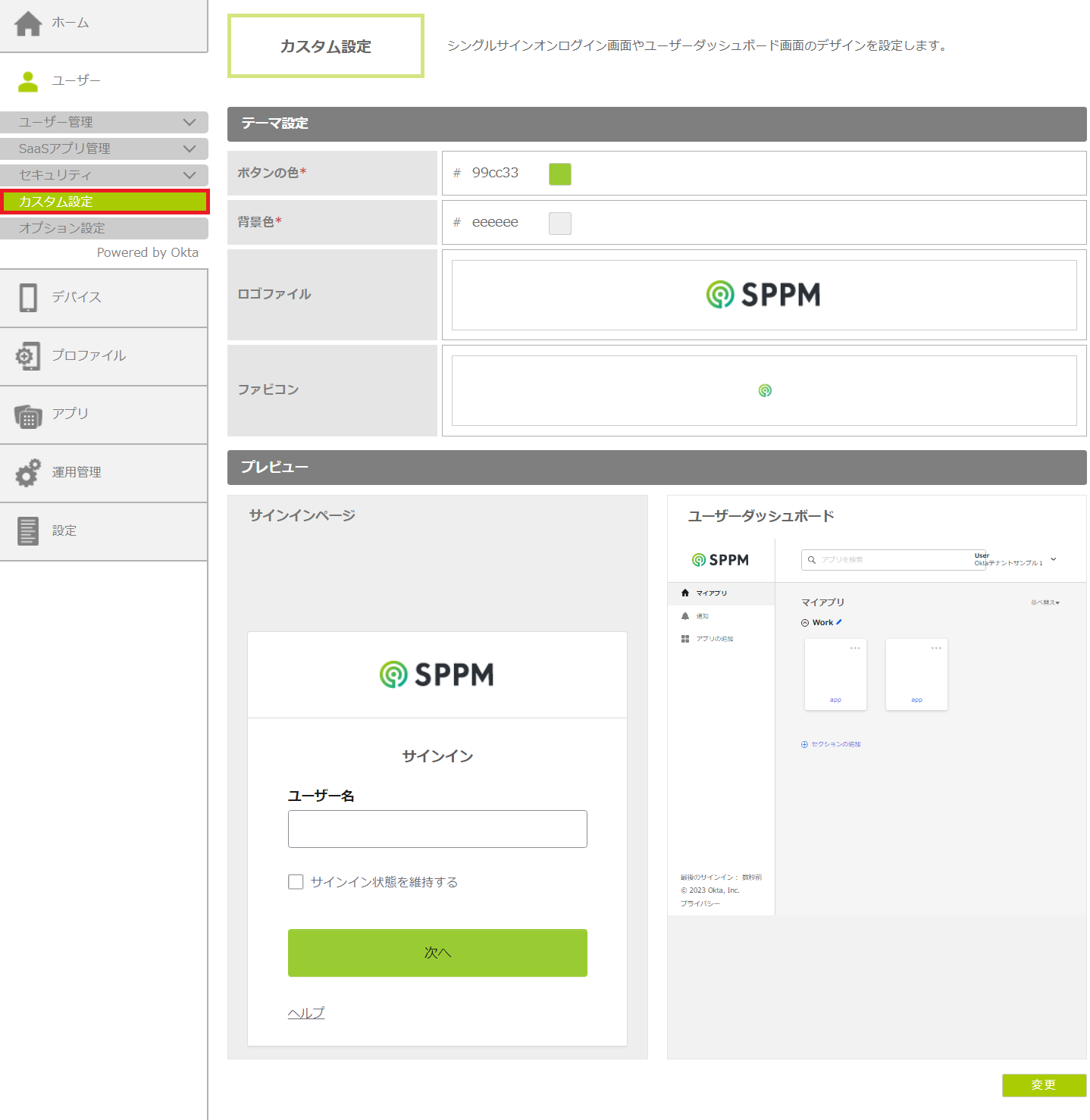Click the 通知 label in preview sidebar

[x=703, y=616]
